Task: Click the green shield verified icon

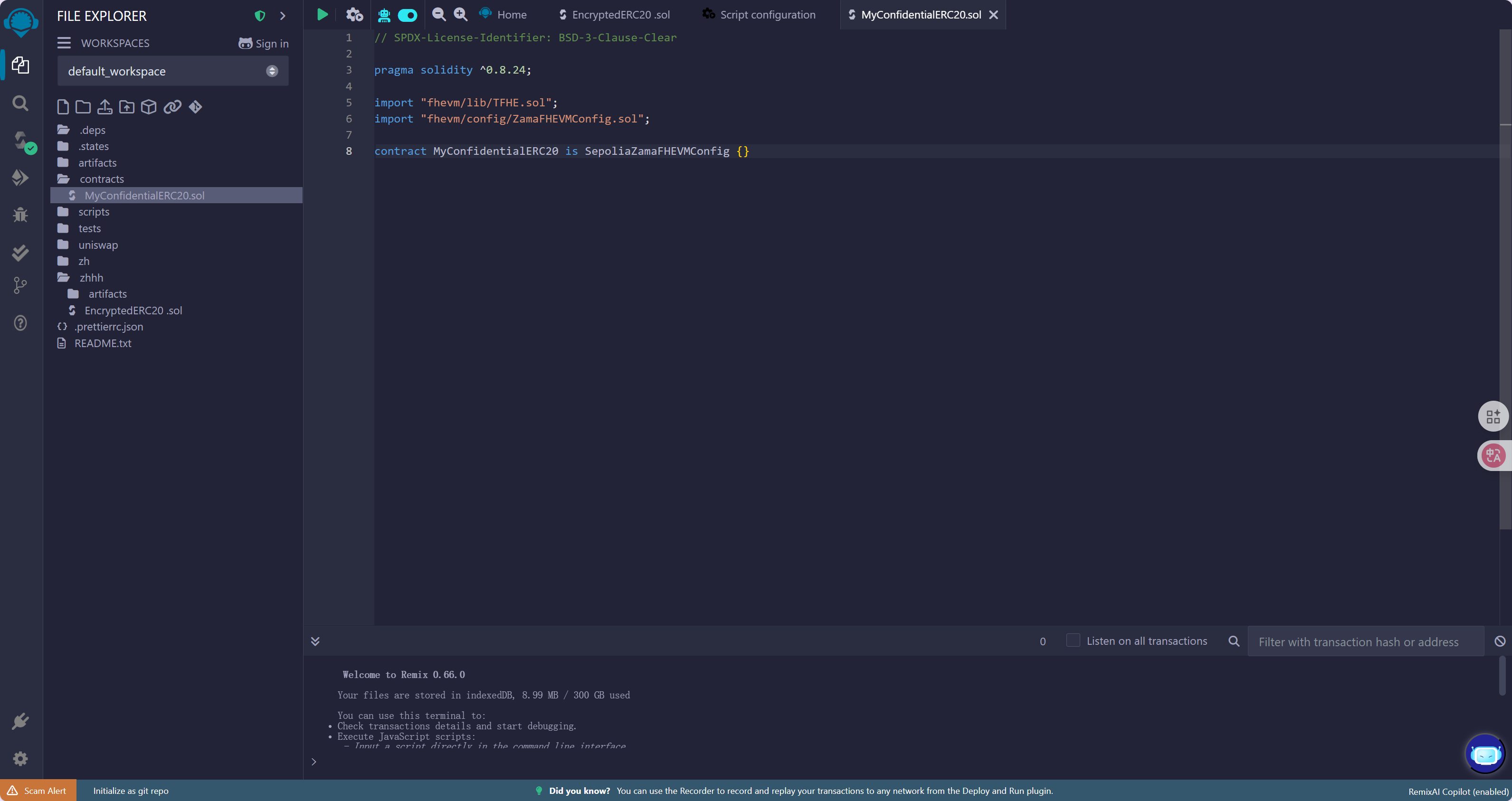Action: point(260,16)
